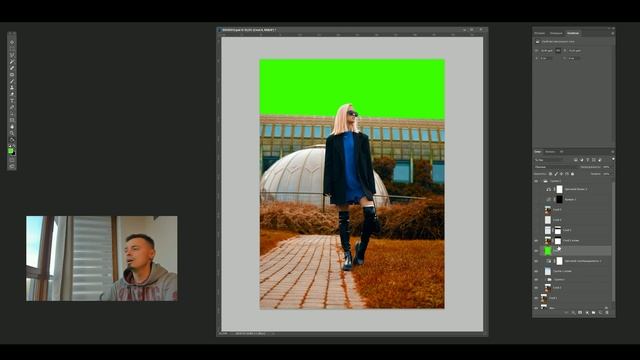Switch to the Channels tab

550,152
